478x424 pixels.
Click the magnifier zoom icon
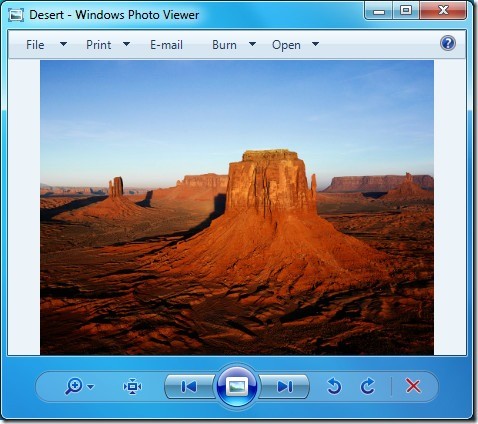[74, 386]
